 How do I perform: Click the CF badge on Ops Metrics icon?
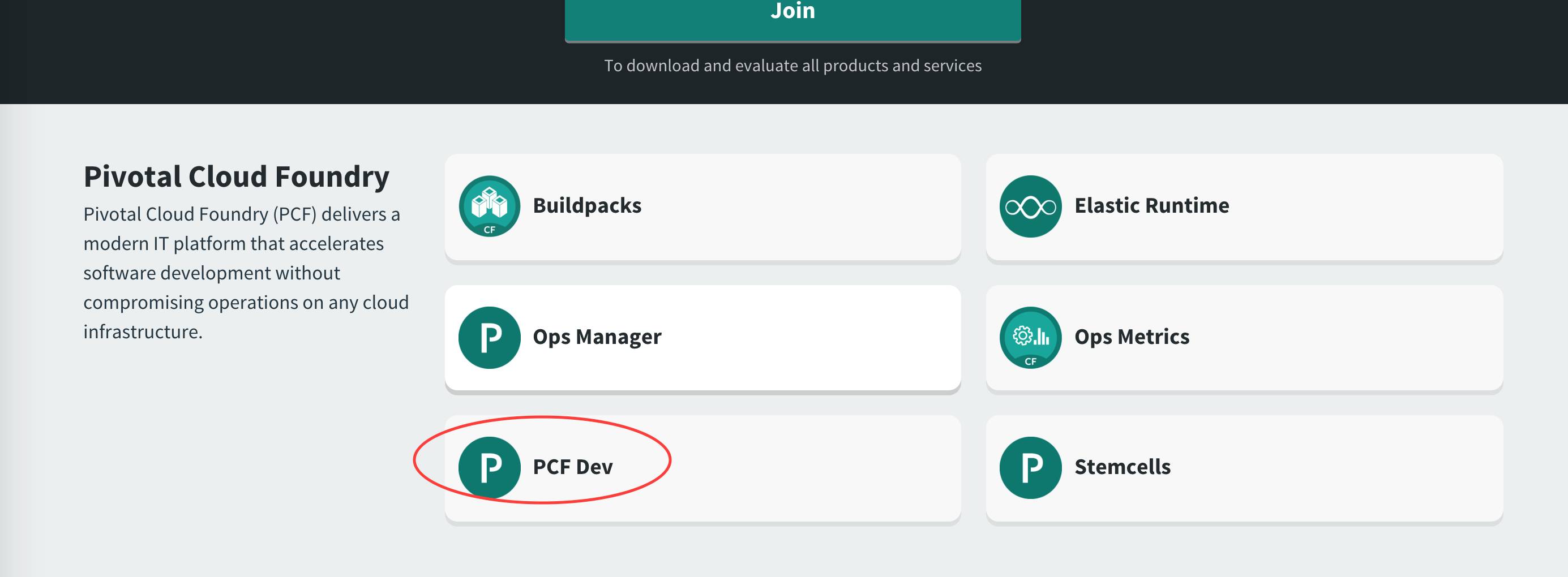(x=1031, y=361)
